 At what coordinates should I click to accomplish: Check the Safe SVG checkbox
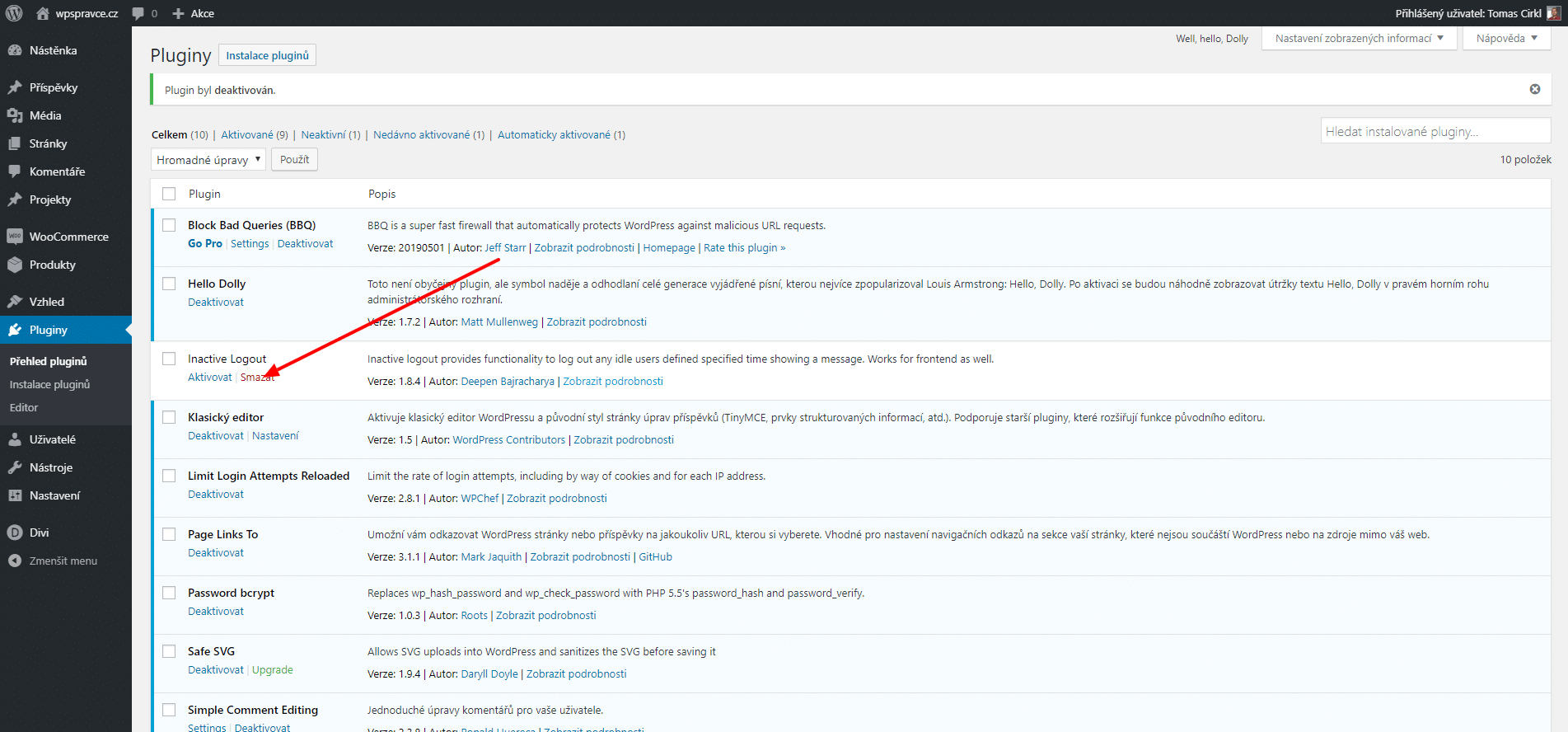point(169,651)
